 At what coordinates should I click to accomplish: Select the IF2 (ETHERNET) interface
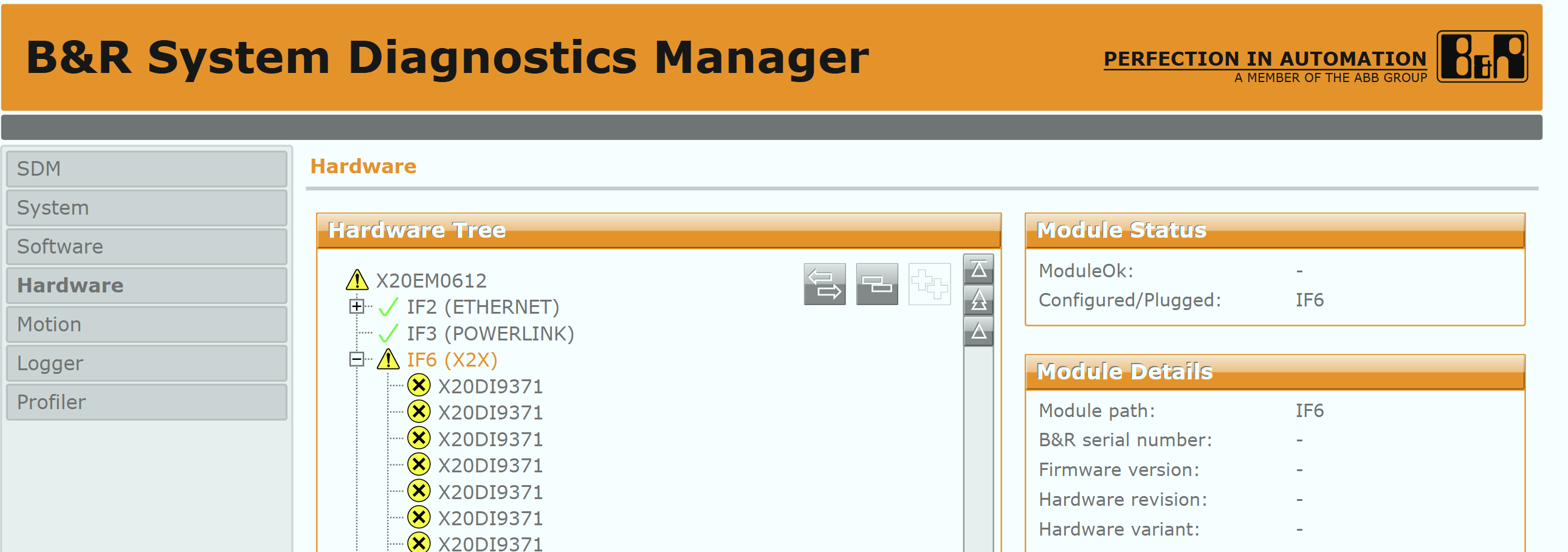coord(483,308)
